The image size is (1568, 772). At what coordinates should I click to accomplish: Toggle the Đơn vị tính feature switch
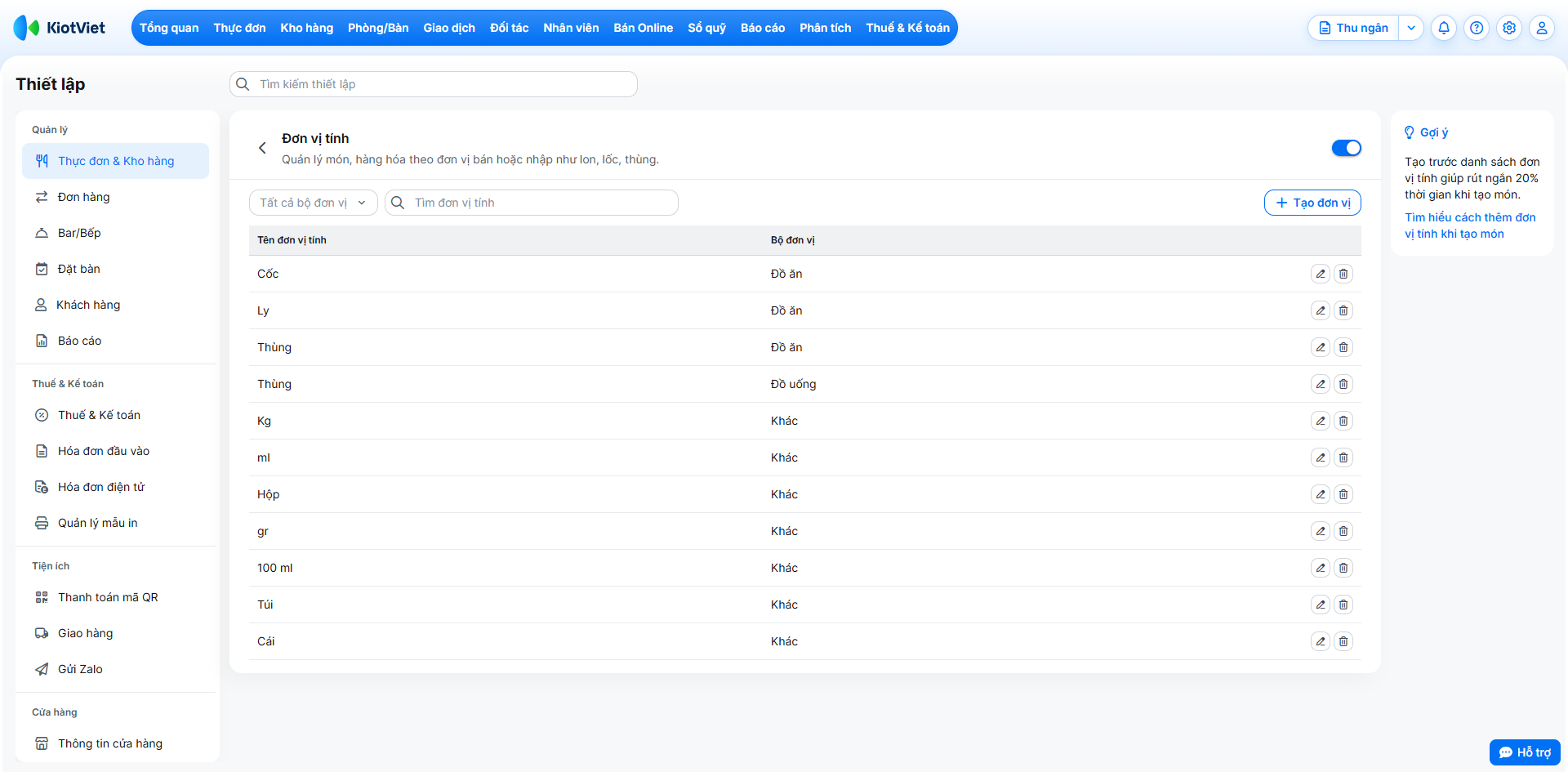(x=1347, y=148)
